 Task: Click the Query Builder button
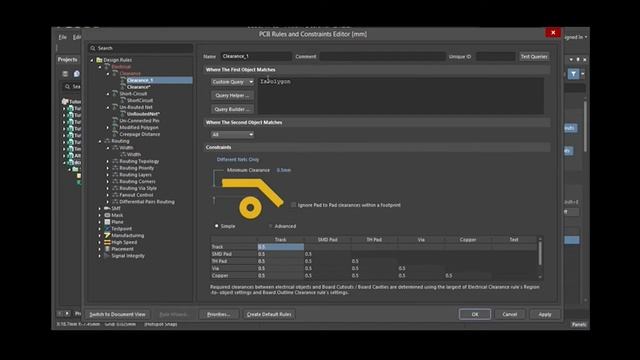[x=232, y=109]
